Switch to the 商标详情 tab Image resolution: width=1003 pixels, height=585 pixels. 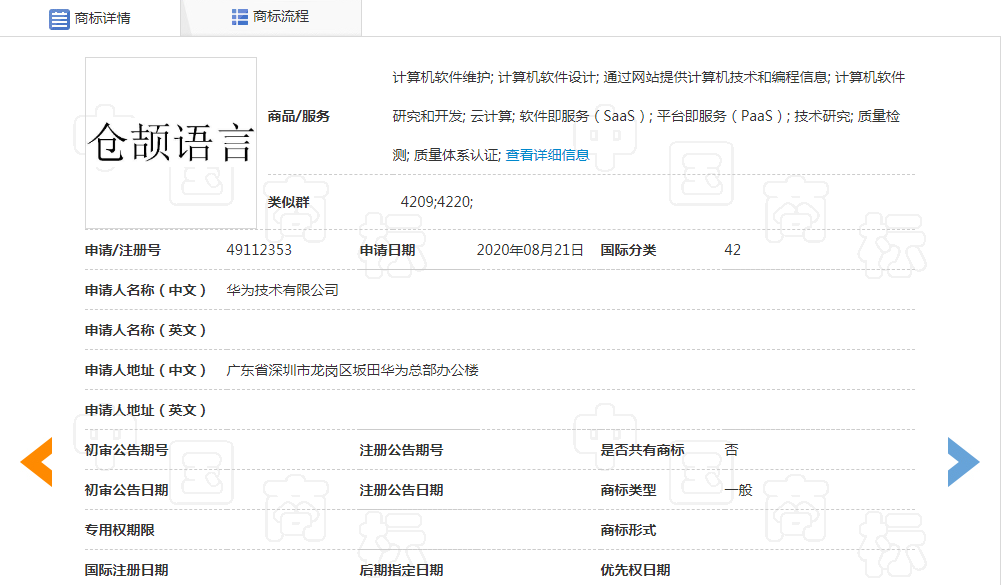[x=90, y=18]
